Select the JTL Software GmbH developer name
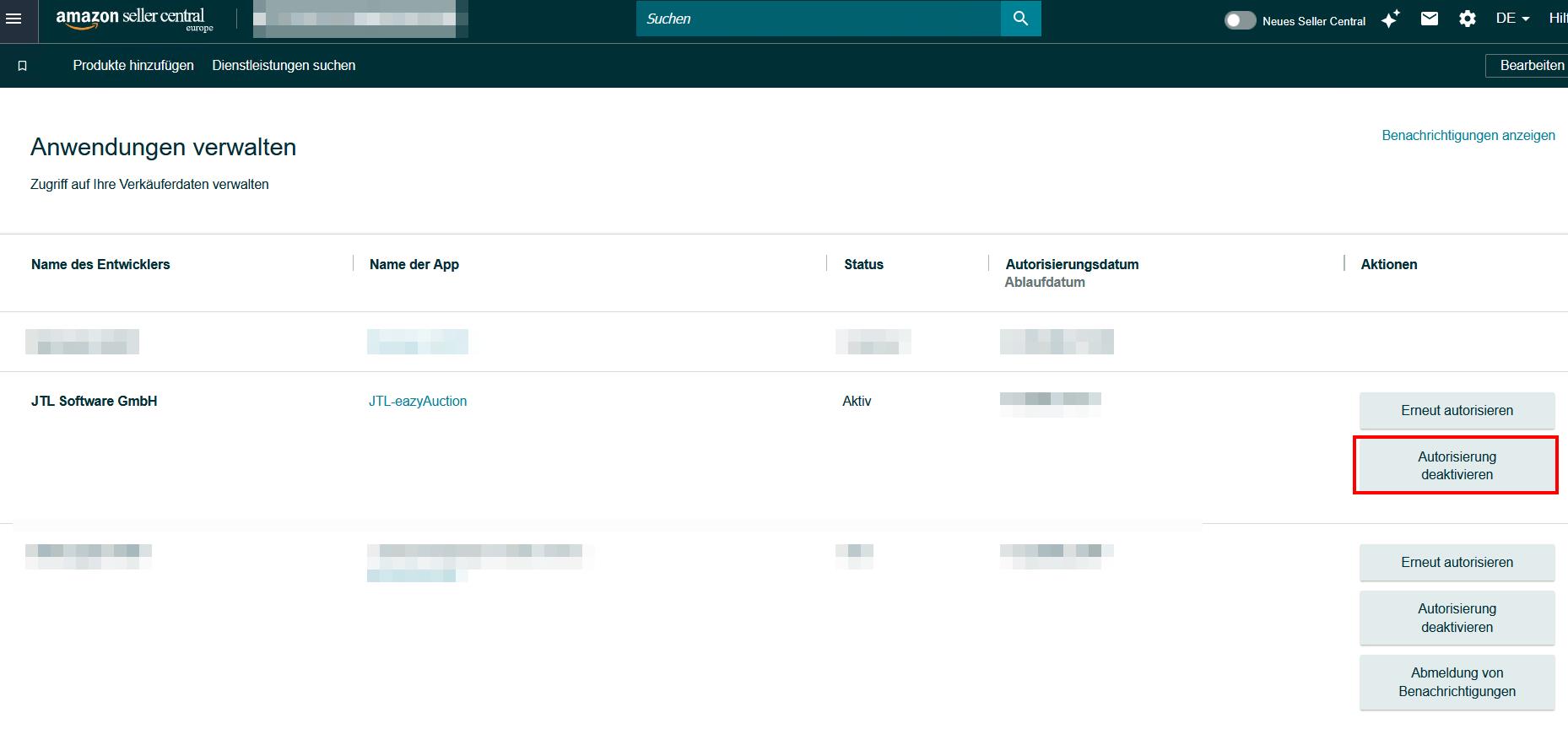This screenshot has height=729, width=1568. point(95,401)
